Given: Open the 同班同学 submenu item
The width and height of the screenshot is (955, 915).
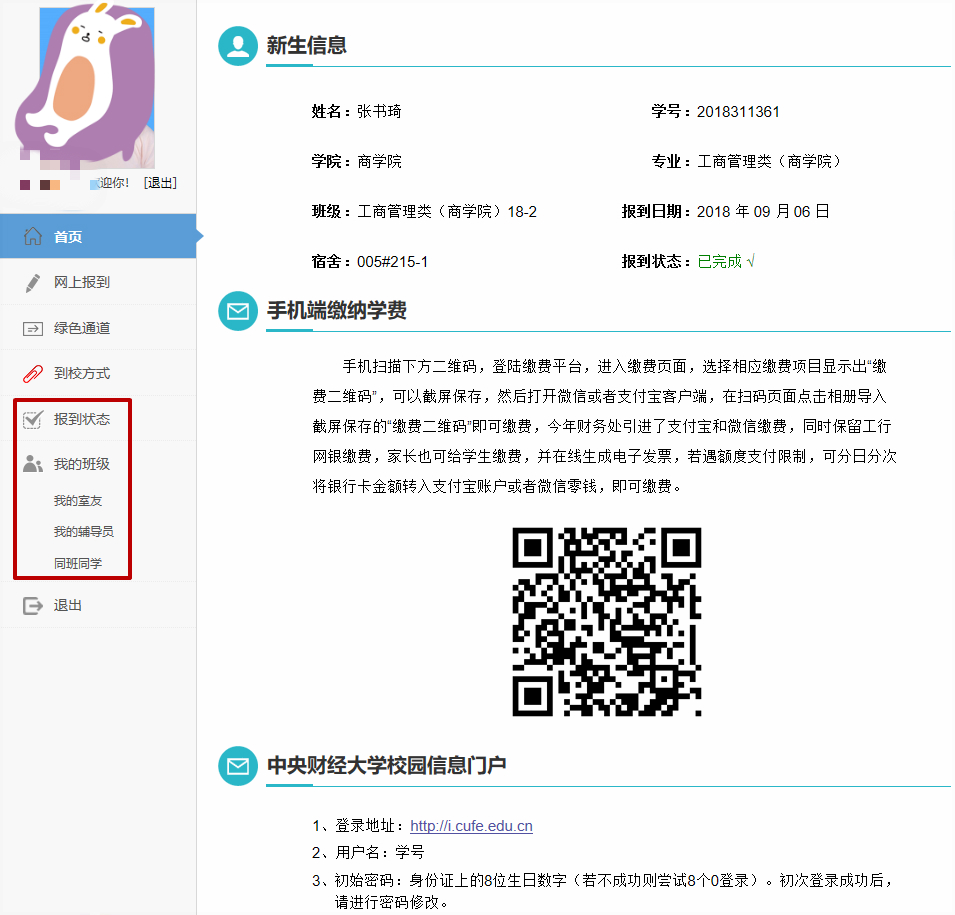Looking at the screenshot, I should click(x=78, y=563).
